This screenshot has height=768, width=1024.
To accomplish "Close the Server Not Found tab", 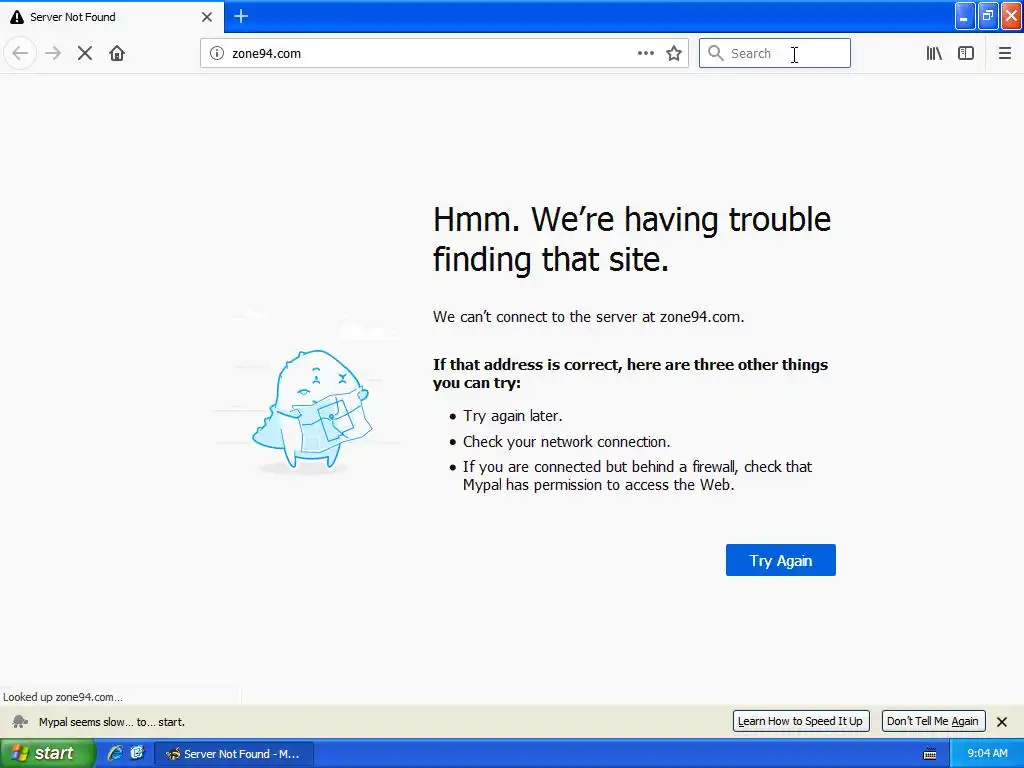I will 207,17.
